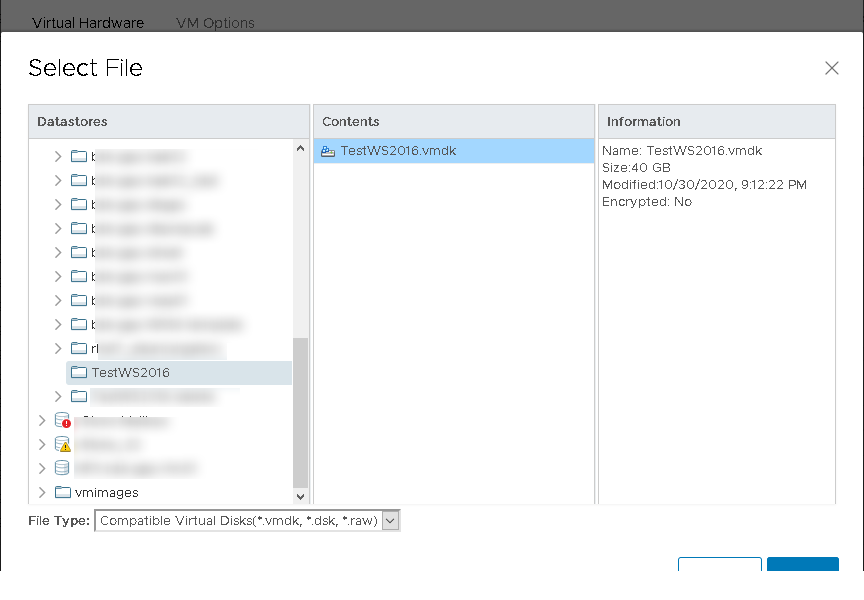Click the datastore icon with yellow warning badge
Screen dimensions: 864x600
[x=61, y=444]
